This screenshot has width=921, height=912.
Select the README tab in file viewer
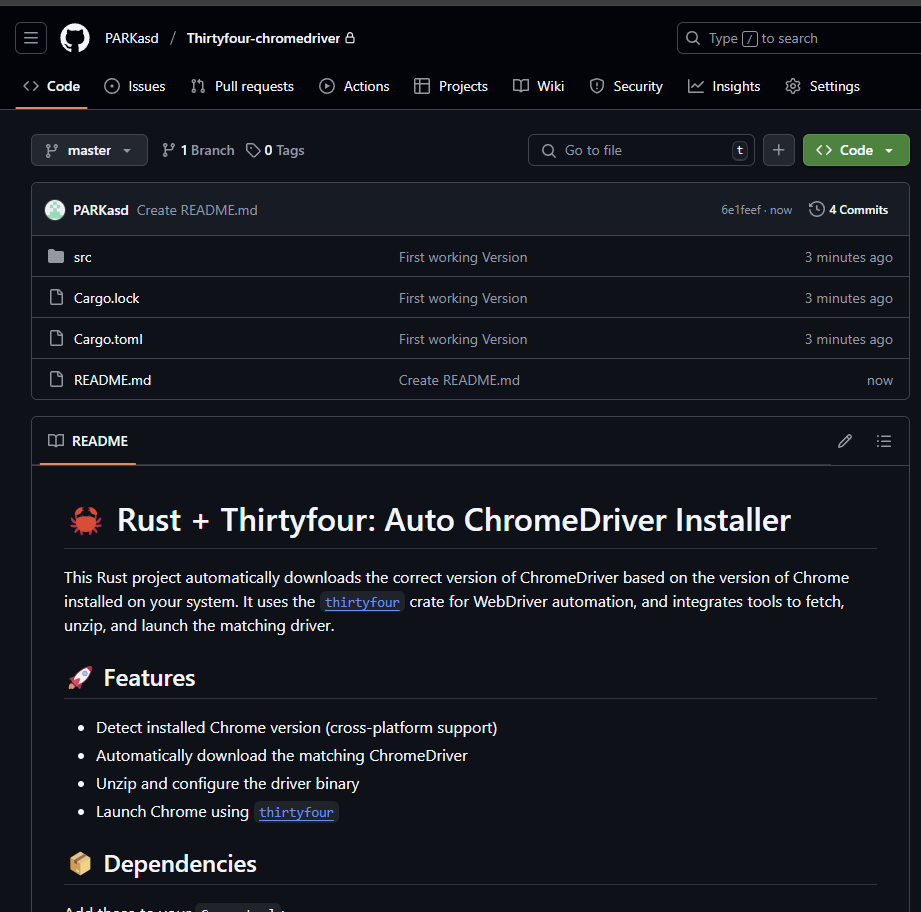pyautogui.click(x=88, y=441)
